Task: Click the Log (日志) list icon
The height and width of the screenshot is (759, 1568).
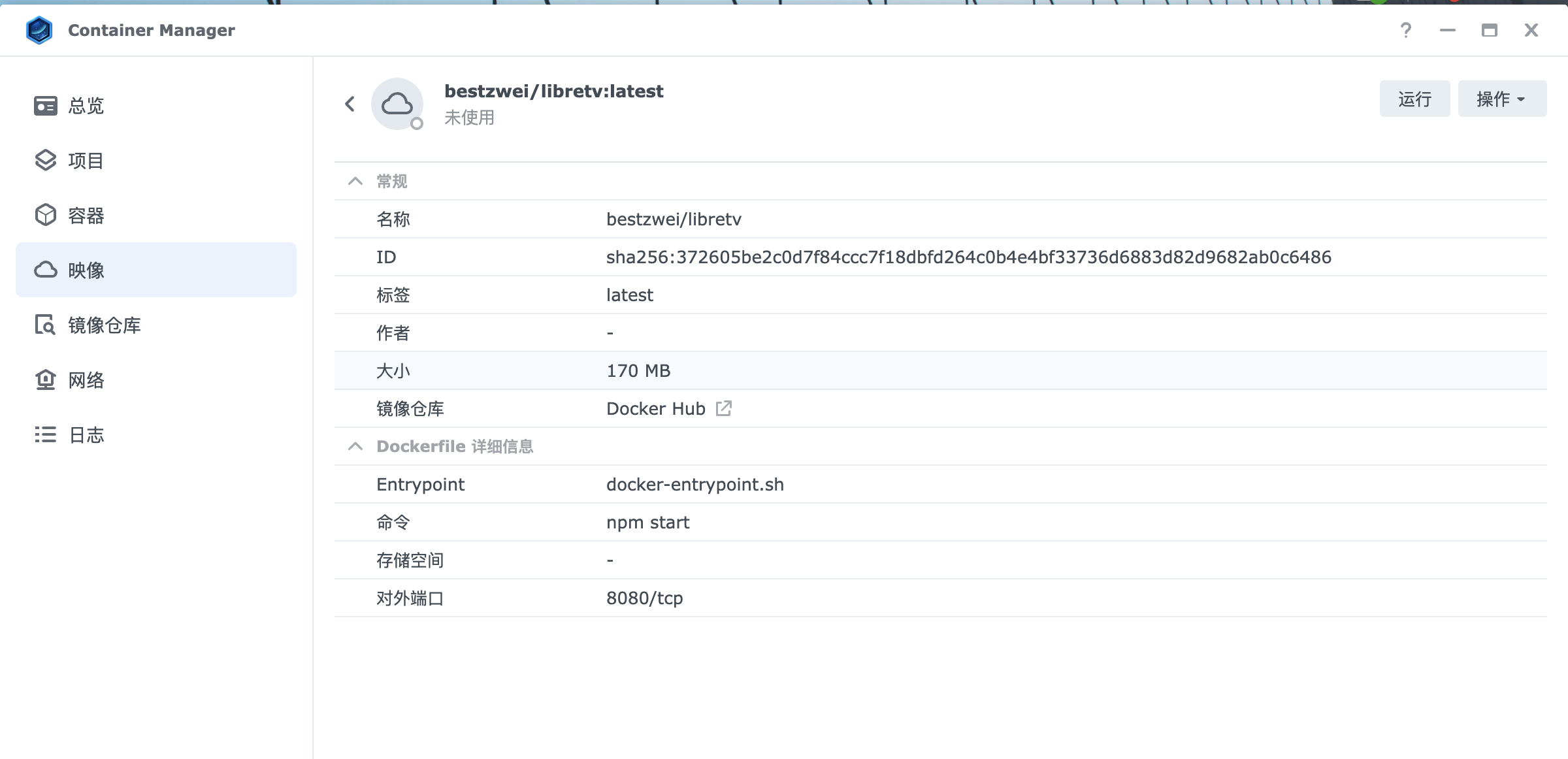Action: [x=45, y=434]
